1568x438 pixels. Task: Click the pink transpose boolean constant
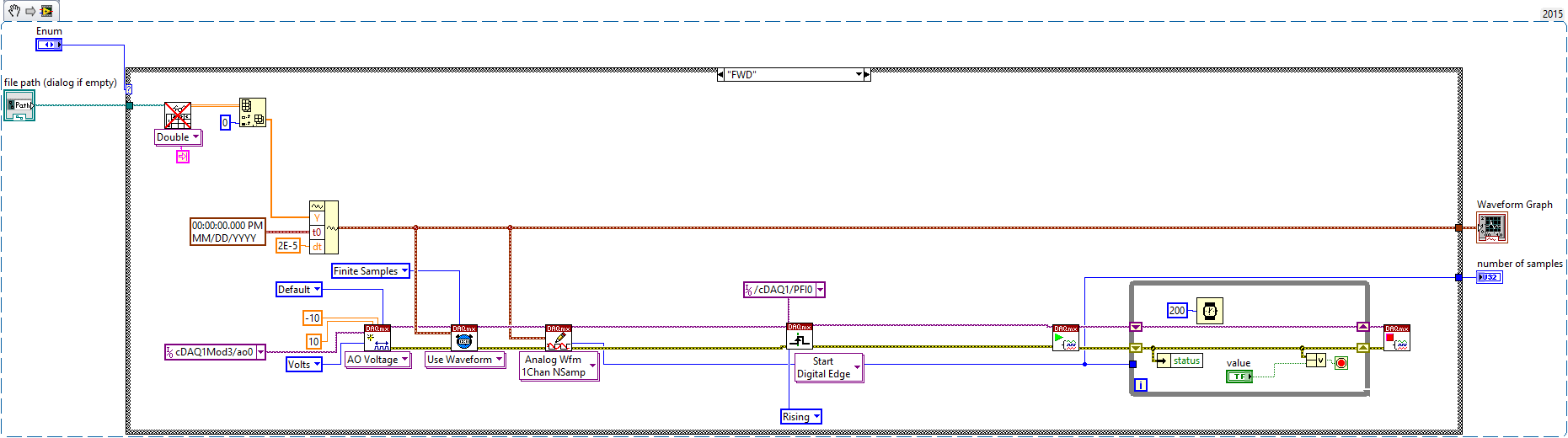click(183, 156)
